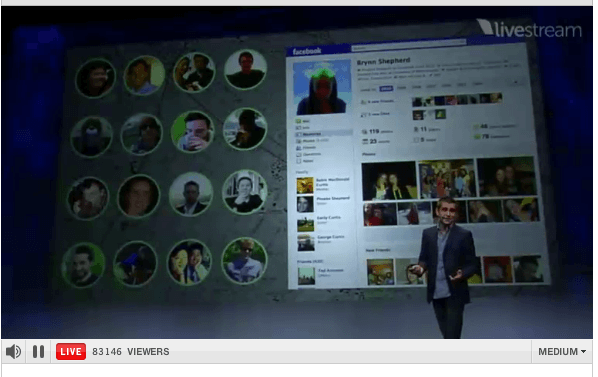Click the circular avatar of man with sunglasses outdoors
This screenshot has width=598, height=377.
tap(244, 261)
